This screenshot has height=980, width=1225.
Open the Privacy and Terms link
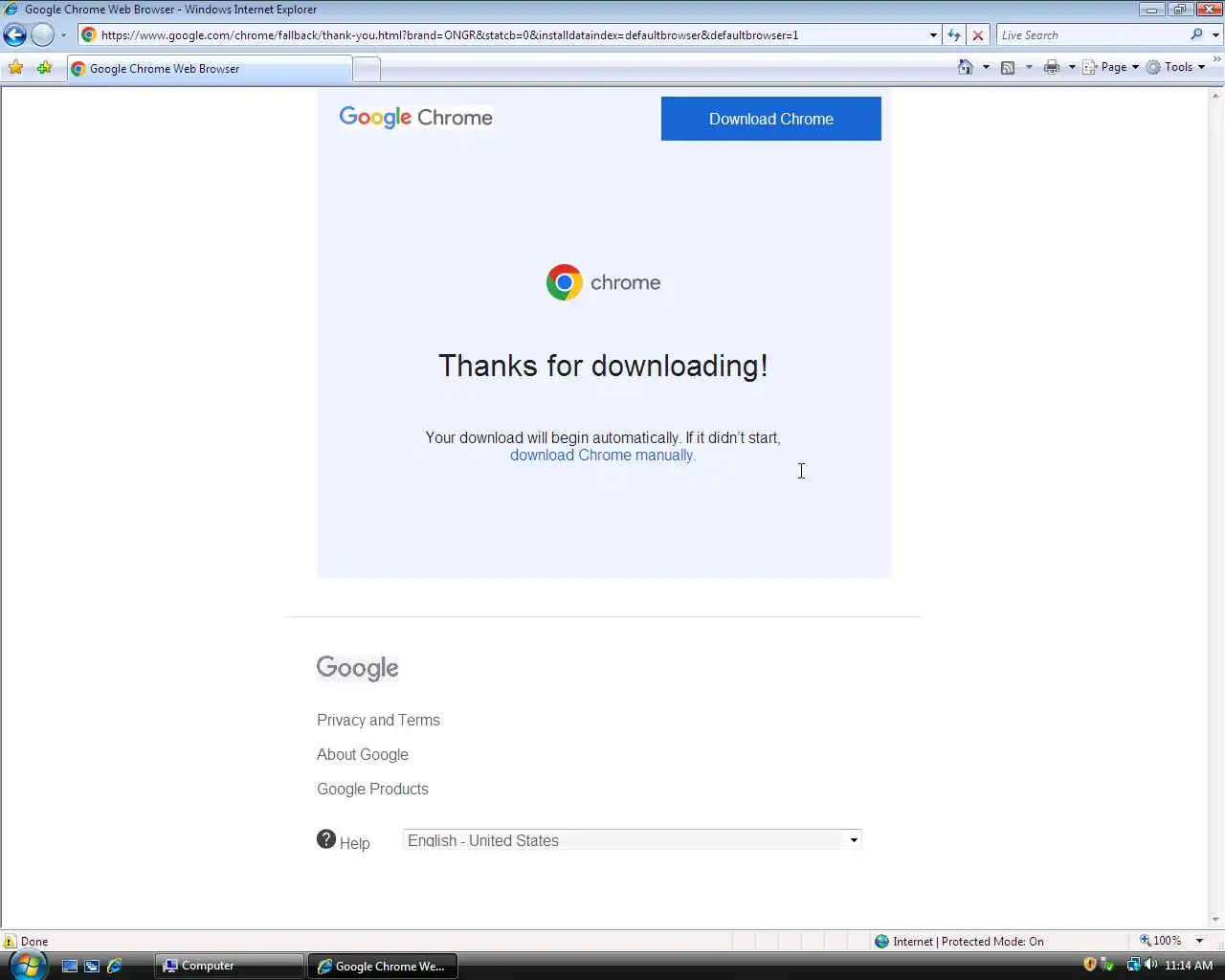pos(378,720)
